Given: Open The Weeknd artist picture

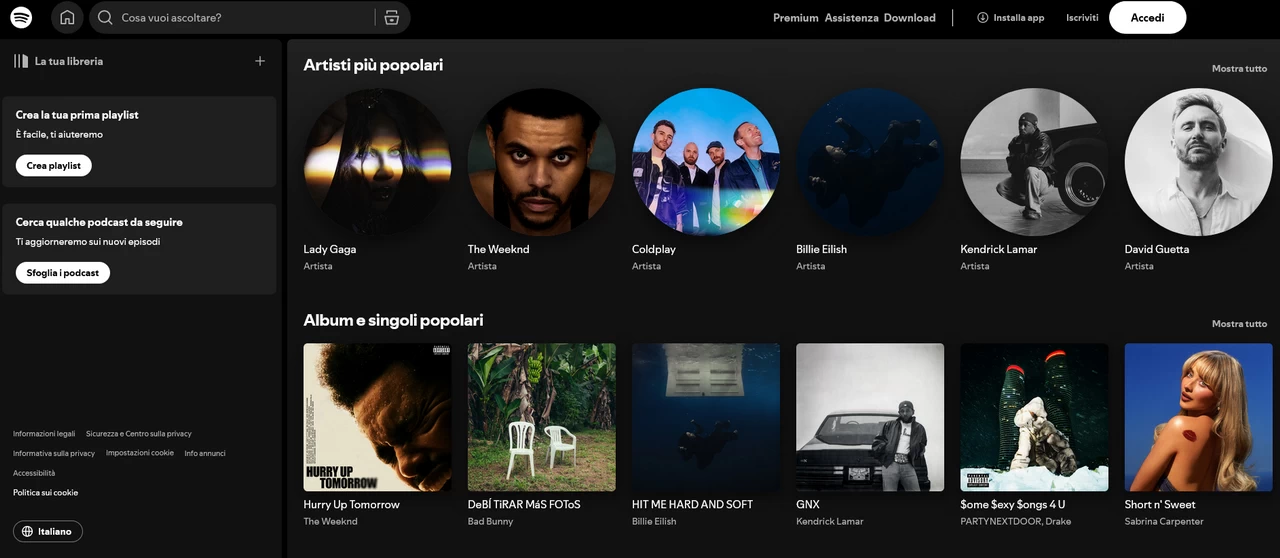Looking at the screenshot, I should (541, 162).
